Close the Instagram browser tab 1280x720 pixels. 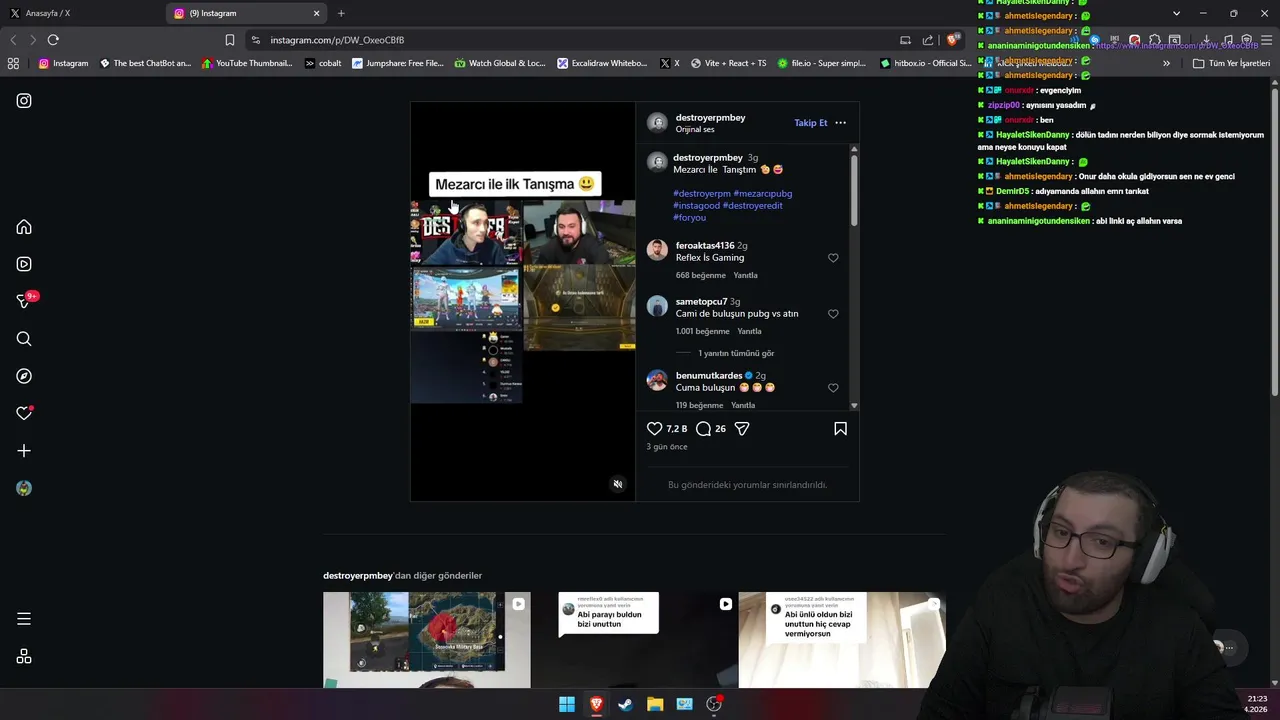point(317,13)
